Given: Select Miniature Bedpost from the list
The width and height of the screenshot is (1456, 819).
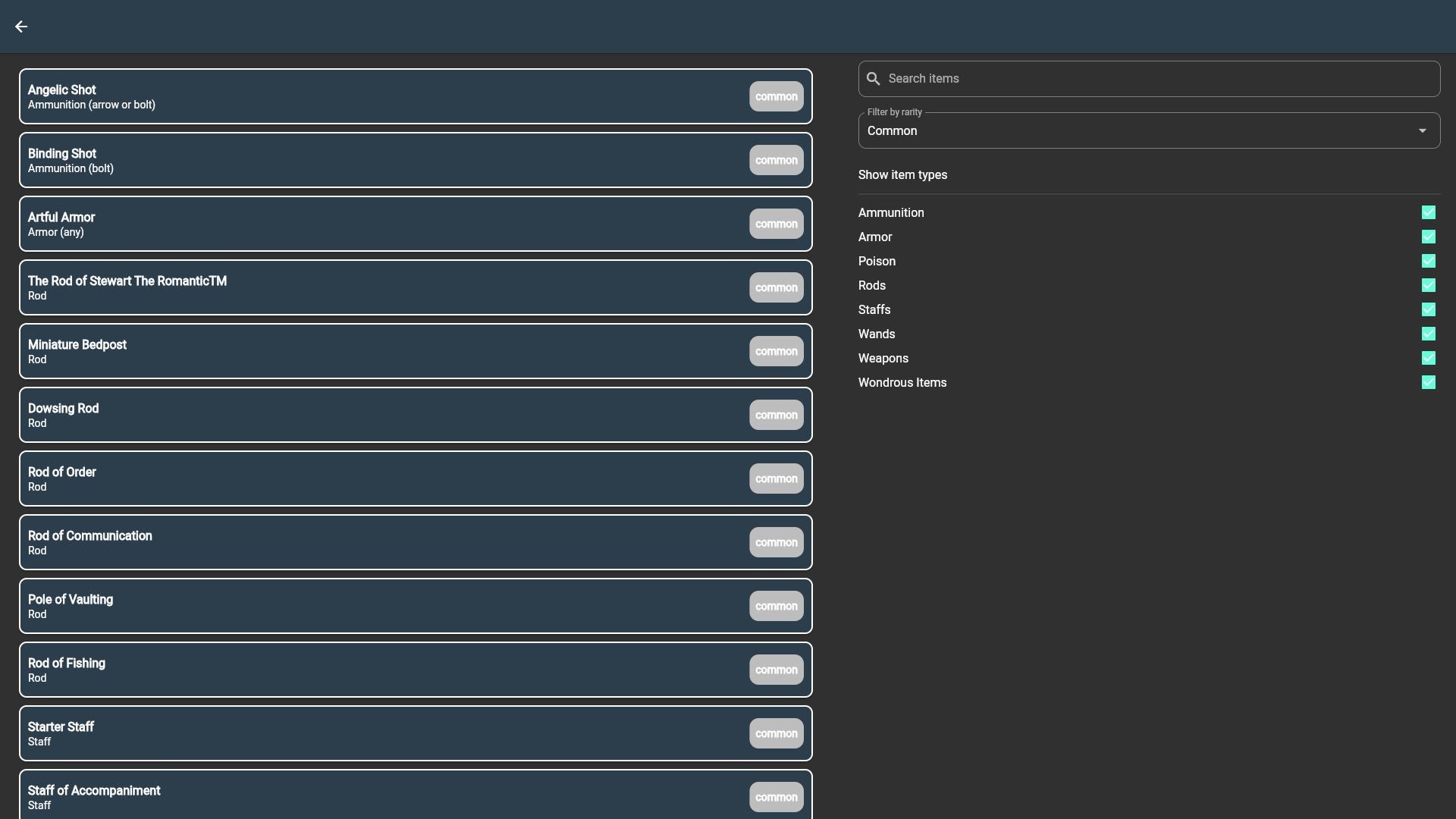Looking at the screenshot, I should [x=379, y=351].
